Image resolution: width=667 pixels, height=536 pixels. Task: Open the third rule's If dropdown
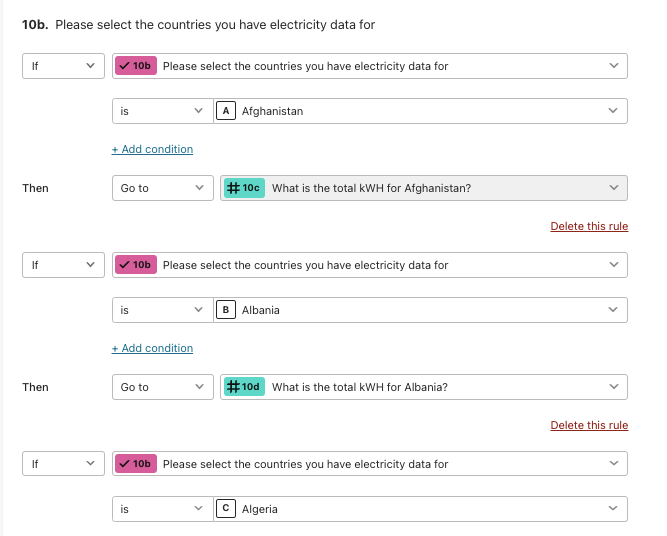pyautogui.click(x=63, y=464)
